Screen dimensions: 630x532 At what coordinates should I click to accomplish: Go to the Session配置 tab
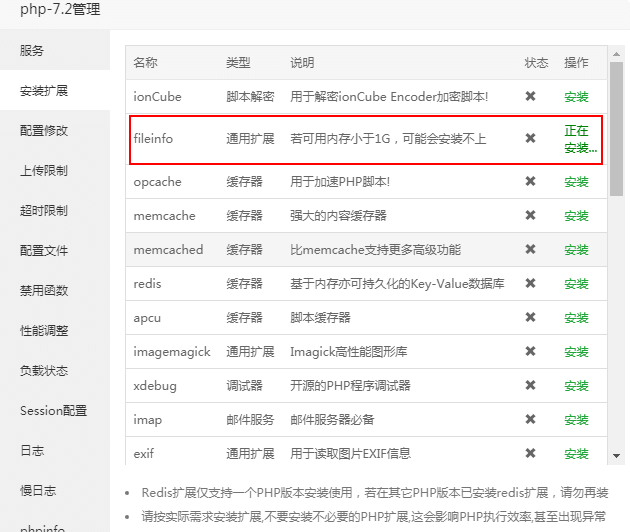click(53, 410)
